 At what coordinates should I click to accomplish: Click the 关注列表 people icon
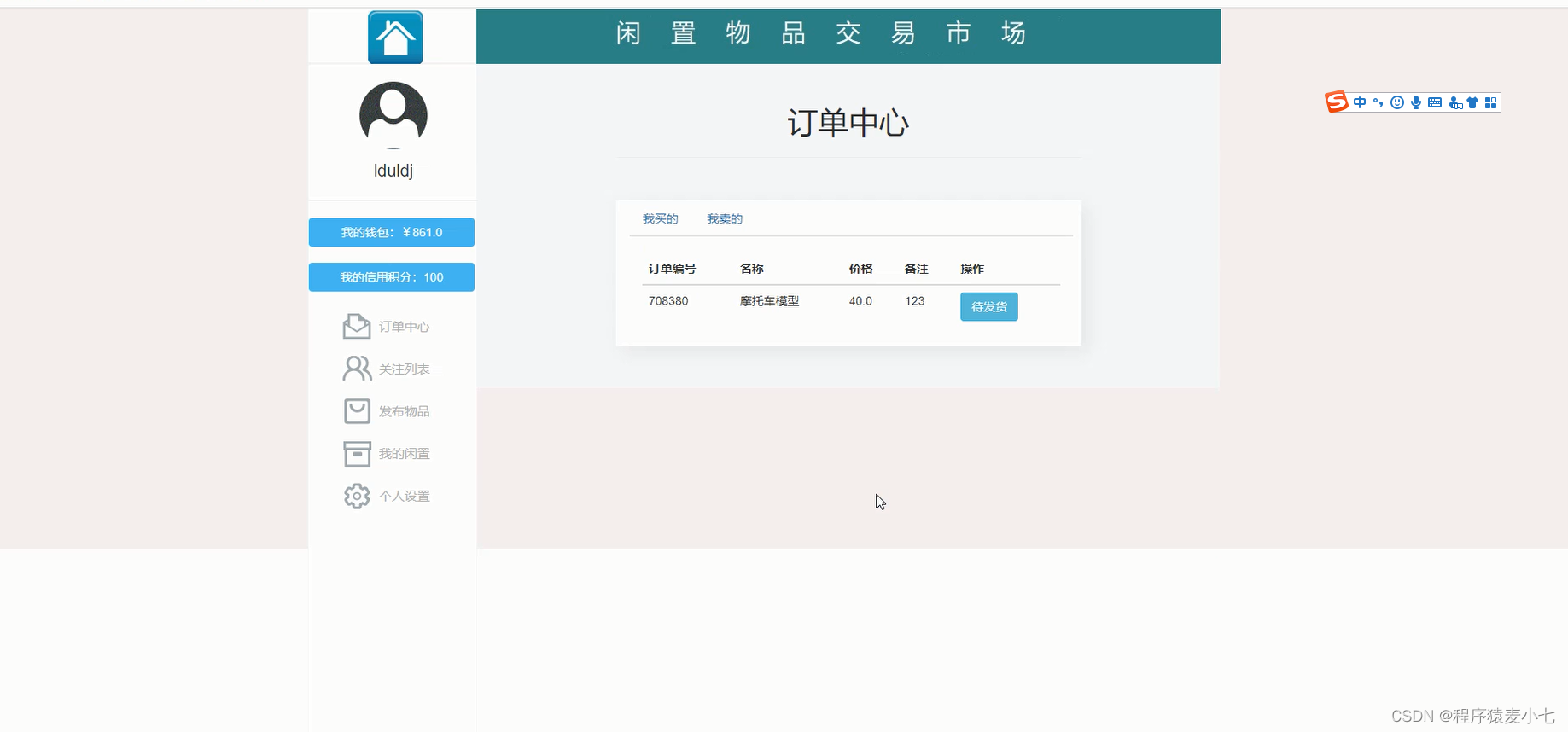pyautogui.click(x=357, y=369)
